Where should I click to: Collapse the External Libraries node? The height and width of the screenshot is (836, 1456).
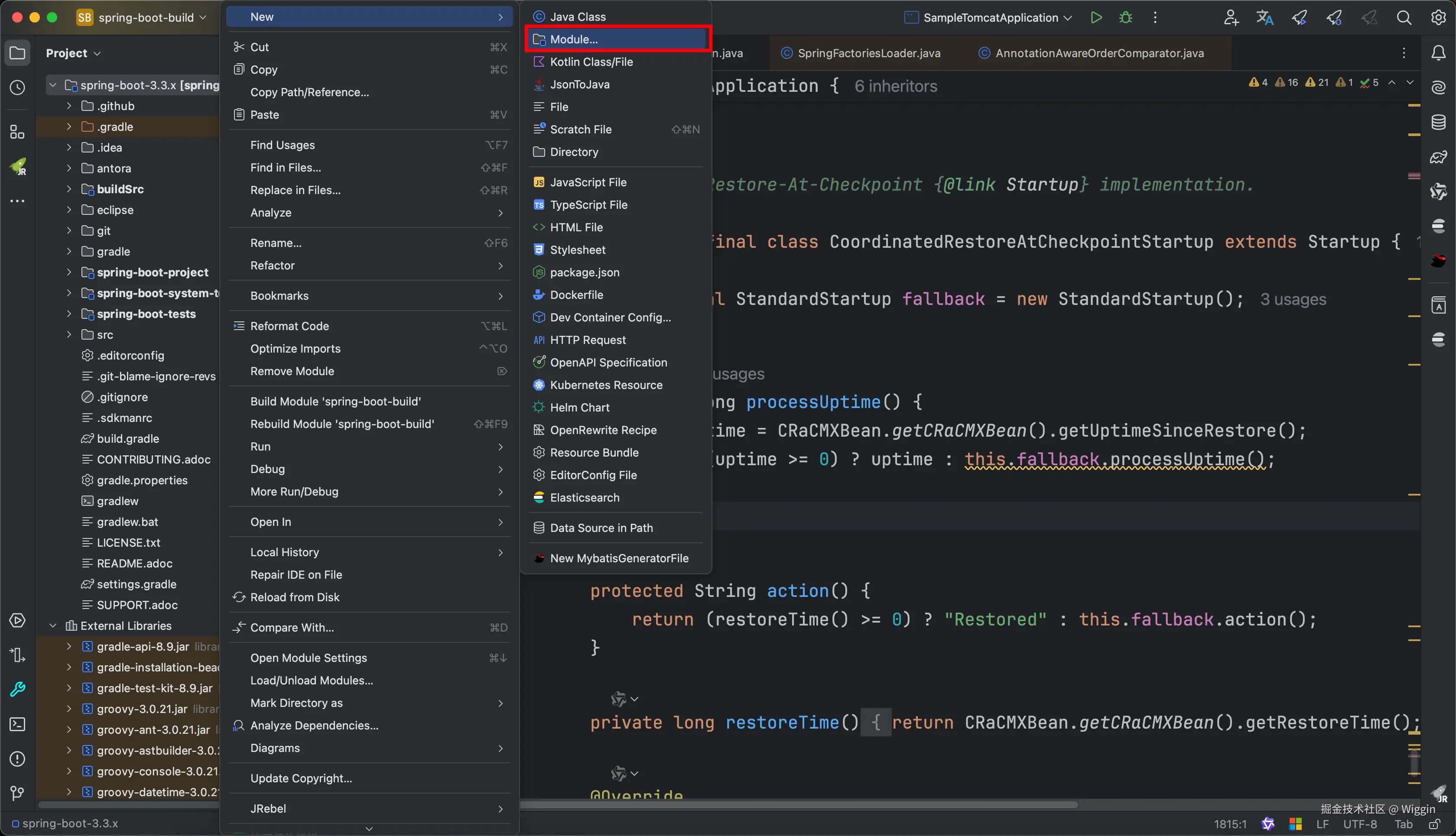pos(53,625)
